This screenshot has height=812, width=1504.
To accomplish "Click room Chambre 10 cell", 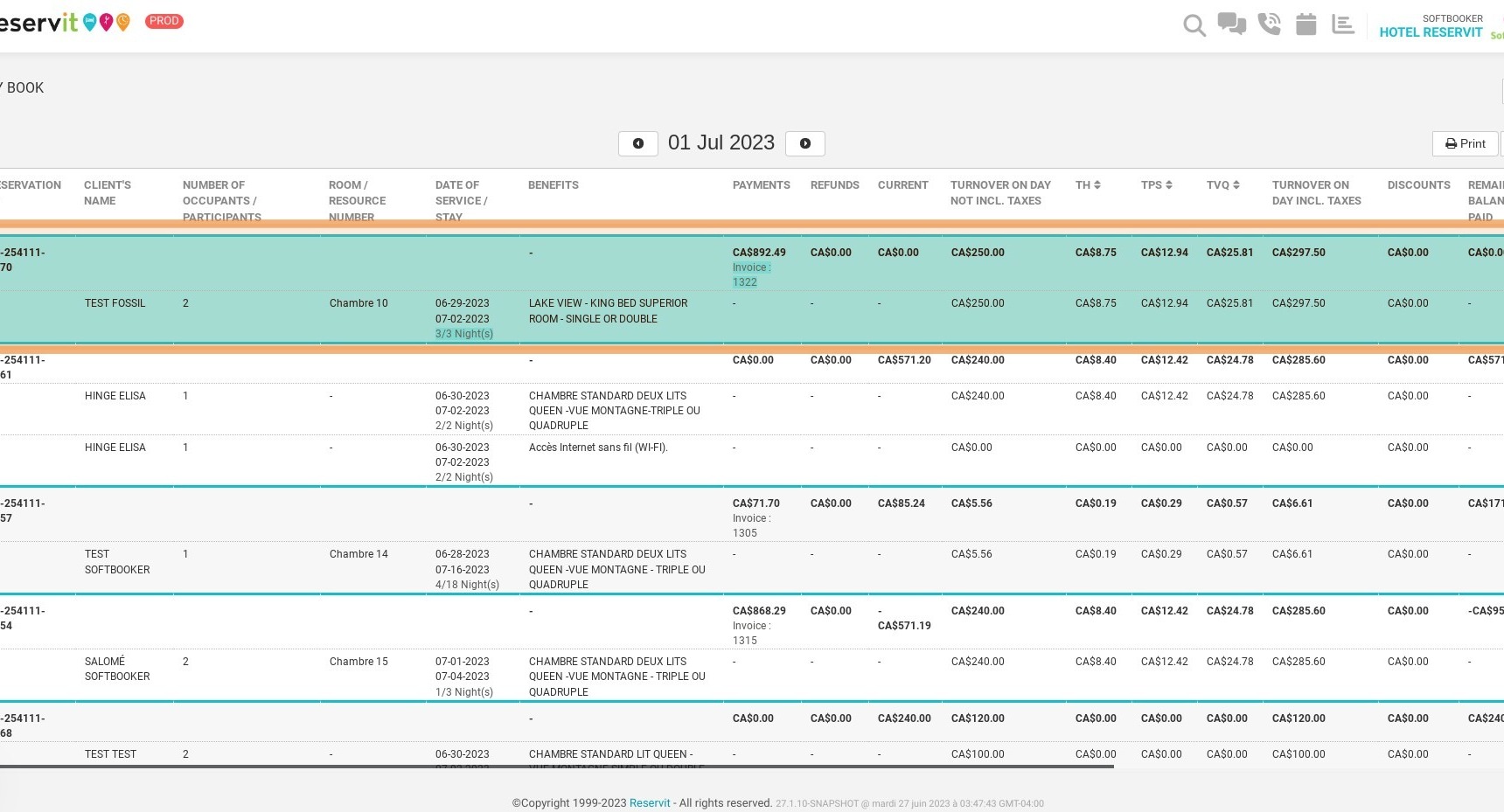I will (359, 303).
